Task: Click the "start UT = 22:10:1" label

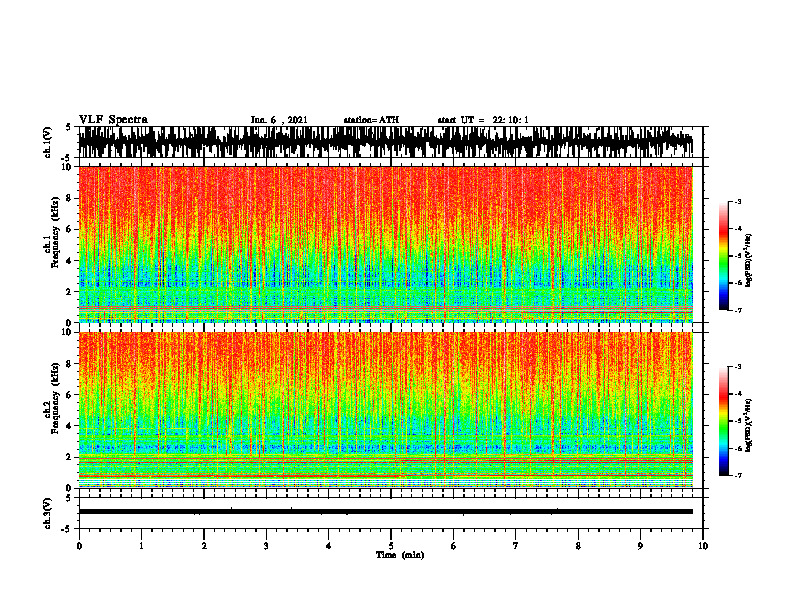Action: tap(483, 120)
